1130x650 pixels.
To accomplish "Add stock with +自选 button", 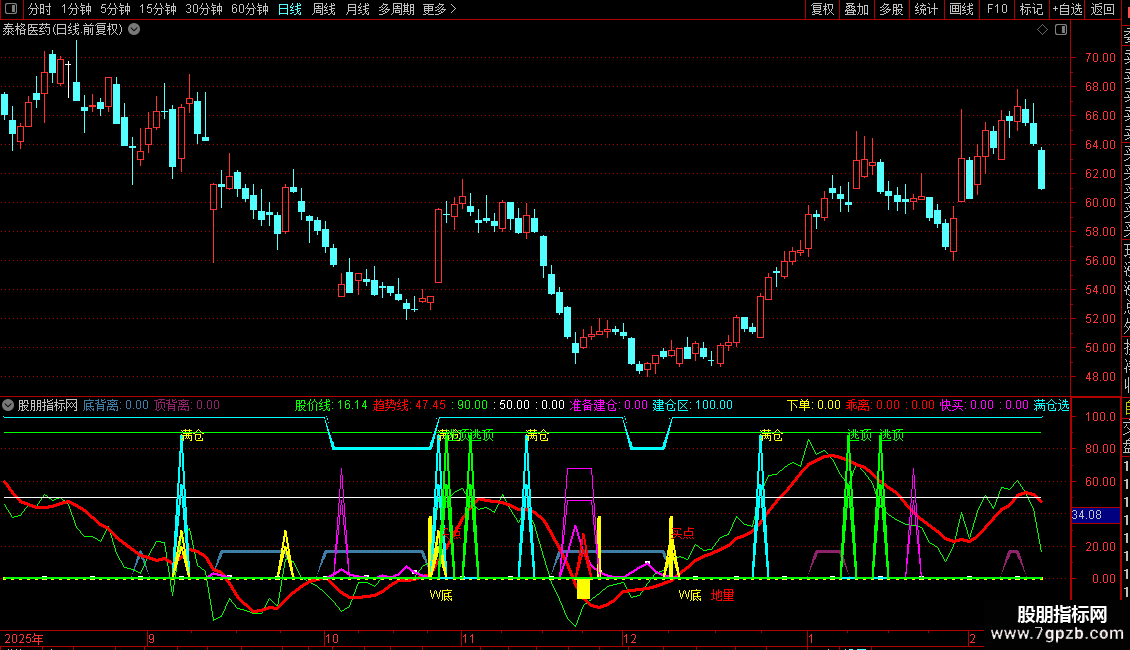I will point(1067,9).
